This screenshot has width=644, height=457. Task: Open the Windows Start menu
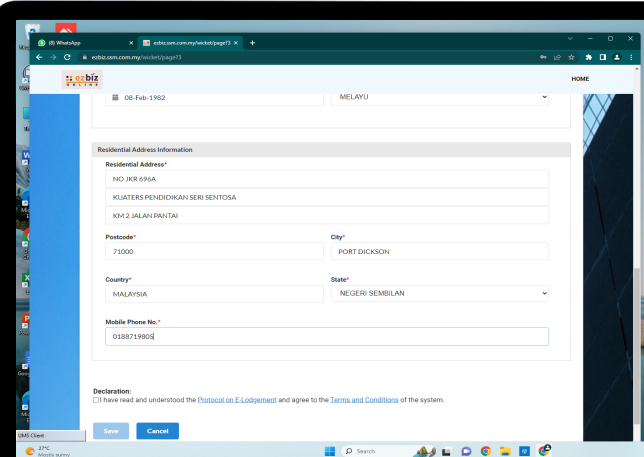(x=330, y=450)
